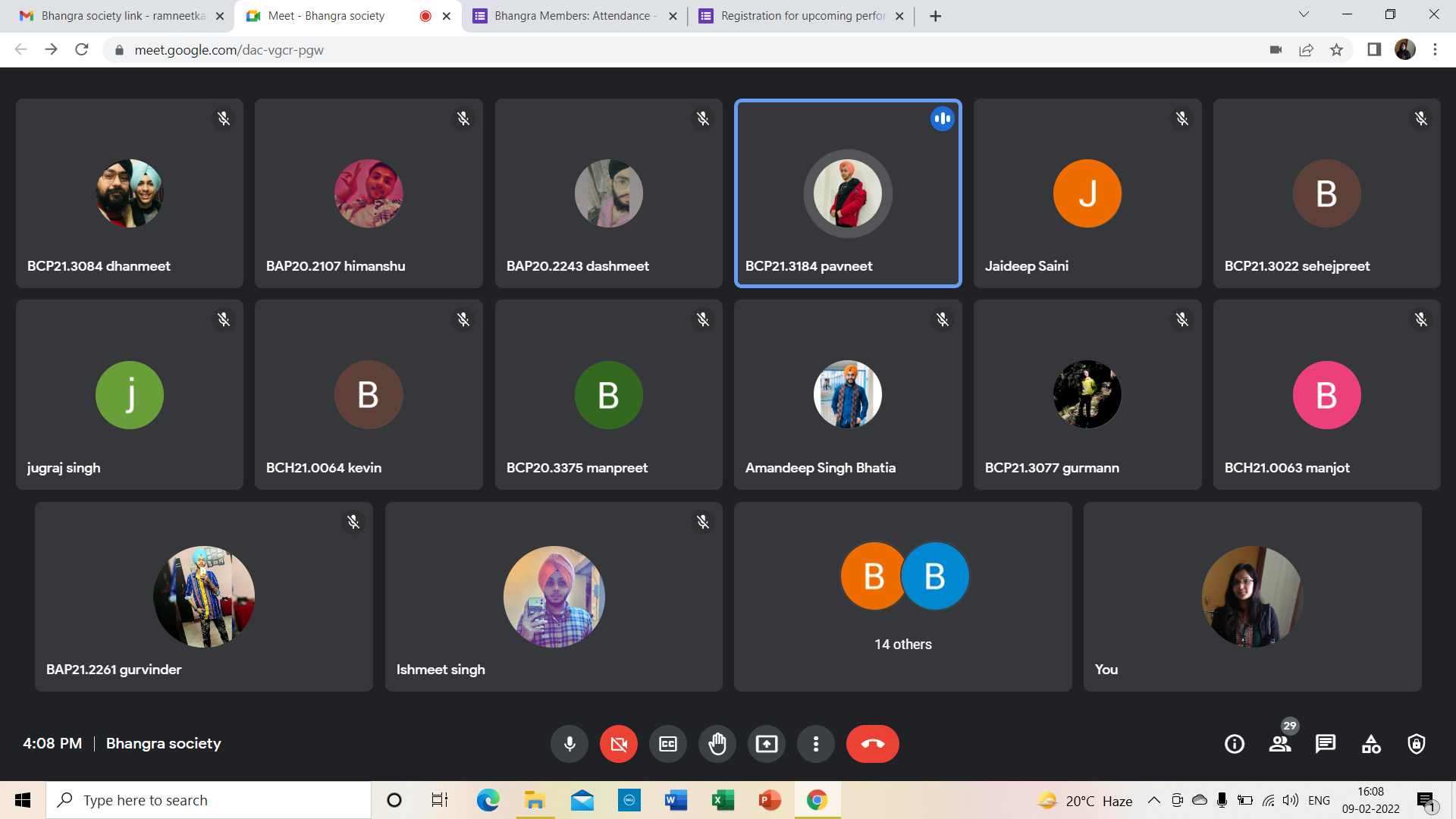Turn camera on with red video button
The height and width of the screenshot is (819, 1456).
[x=619, y=744]
